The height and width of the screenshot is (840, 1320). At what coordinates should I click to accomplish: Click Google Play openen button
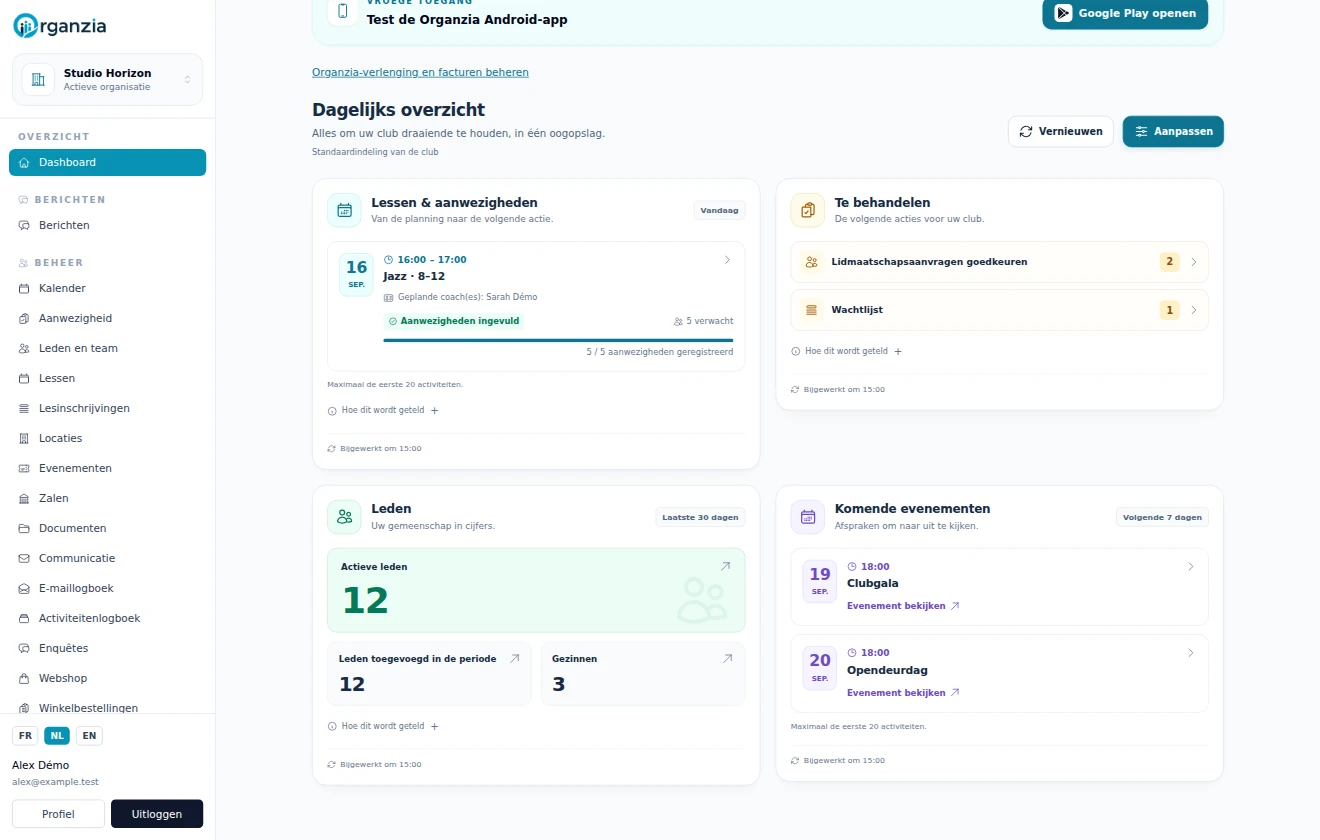click(x=1125, y=13)
